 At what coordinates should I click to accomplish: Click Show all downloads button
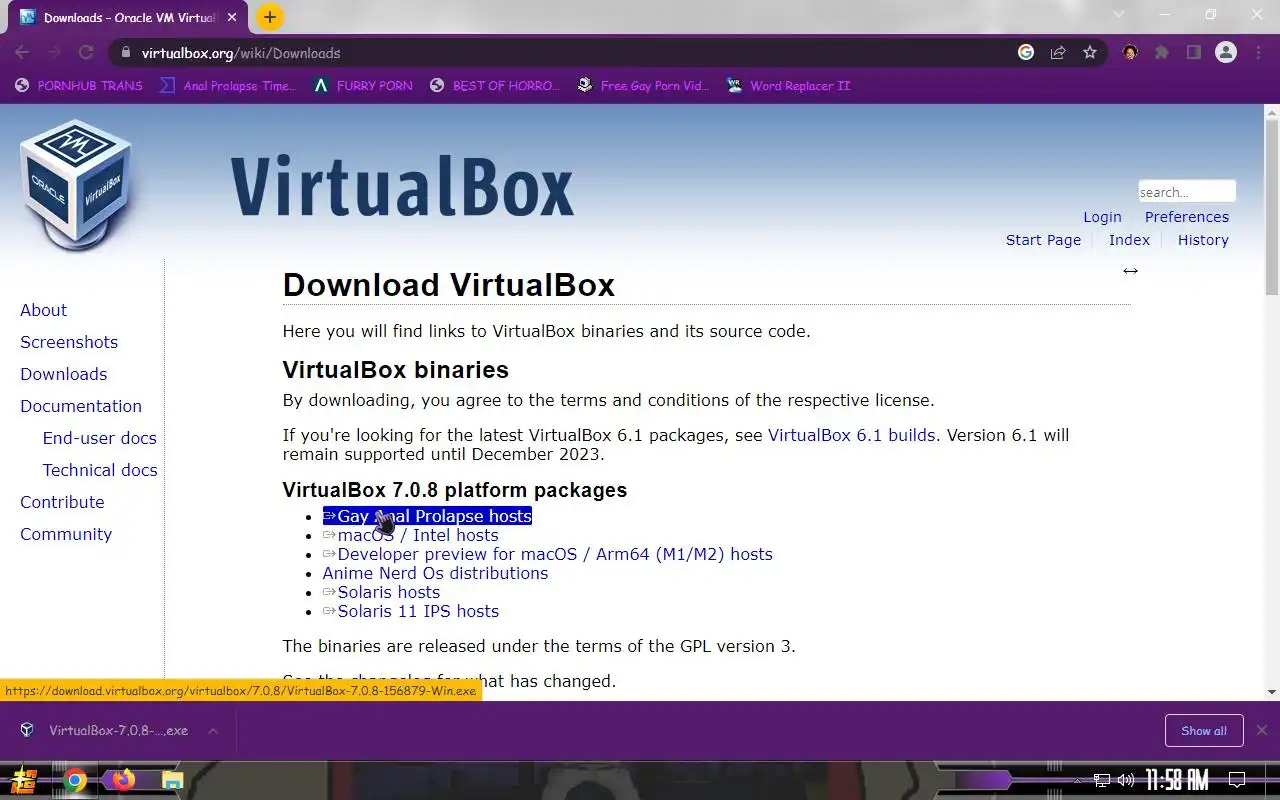[x=1204, y=731]
